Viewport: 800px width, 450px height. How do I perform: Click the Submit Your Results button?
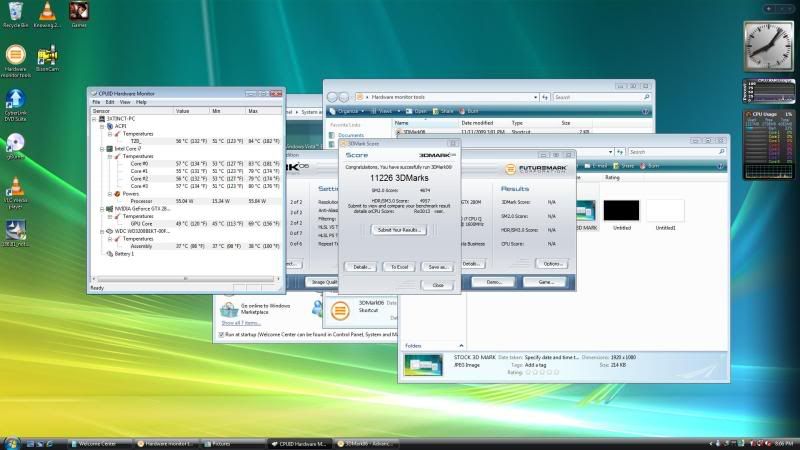[x=398, y=230]
